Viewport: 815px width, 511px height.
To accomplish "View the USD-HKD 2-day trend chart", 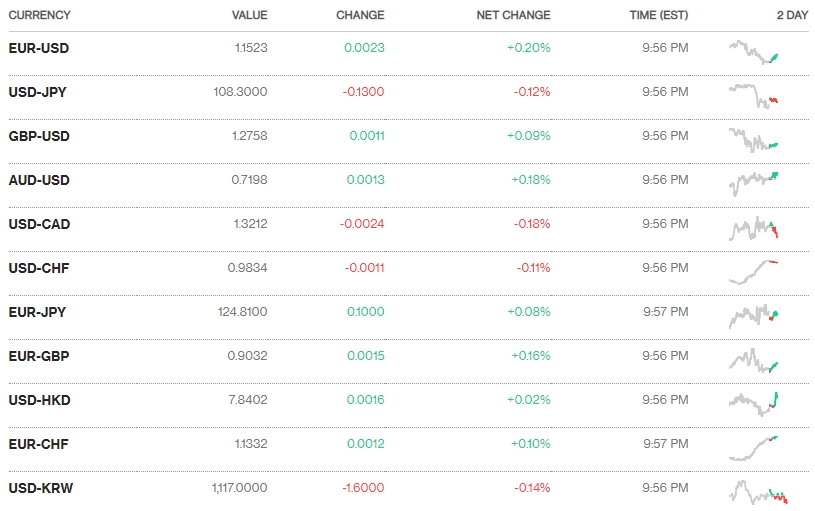I will tap(755, 402).
